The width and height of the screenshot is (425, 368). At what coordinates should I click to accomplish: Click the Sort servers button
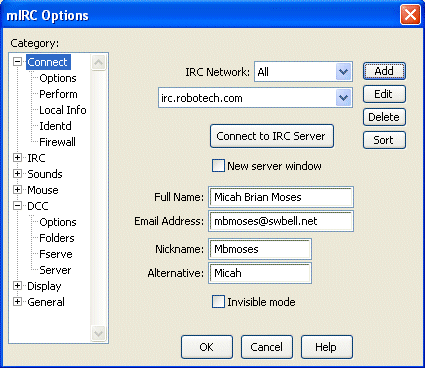coord(384,140)
